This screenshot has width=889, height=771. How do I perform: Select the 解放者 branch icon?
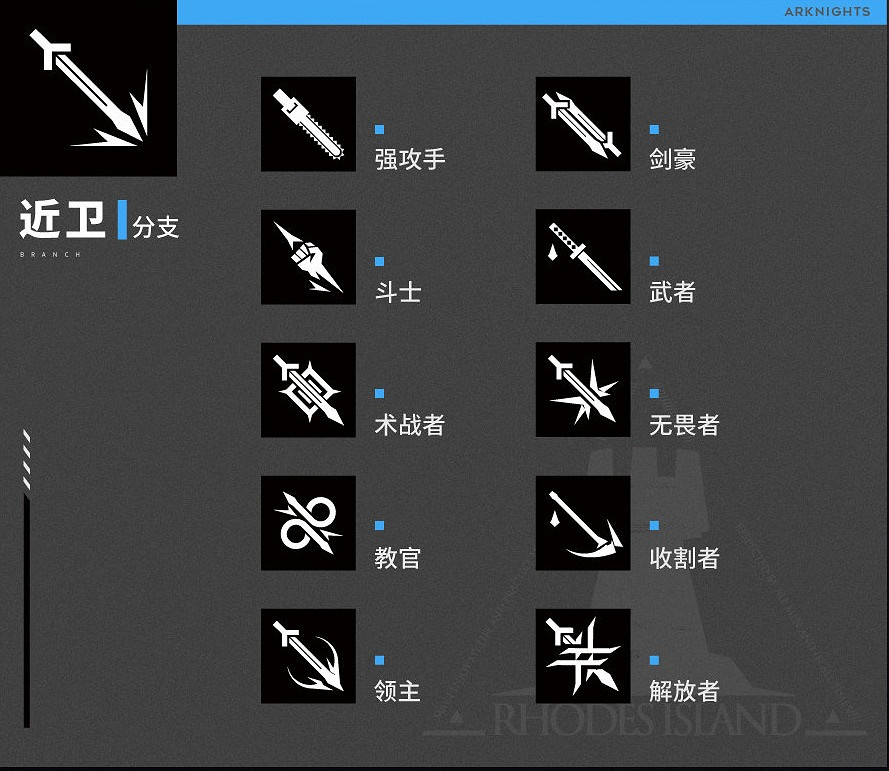click(x=583, y=656)
